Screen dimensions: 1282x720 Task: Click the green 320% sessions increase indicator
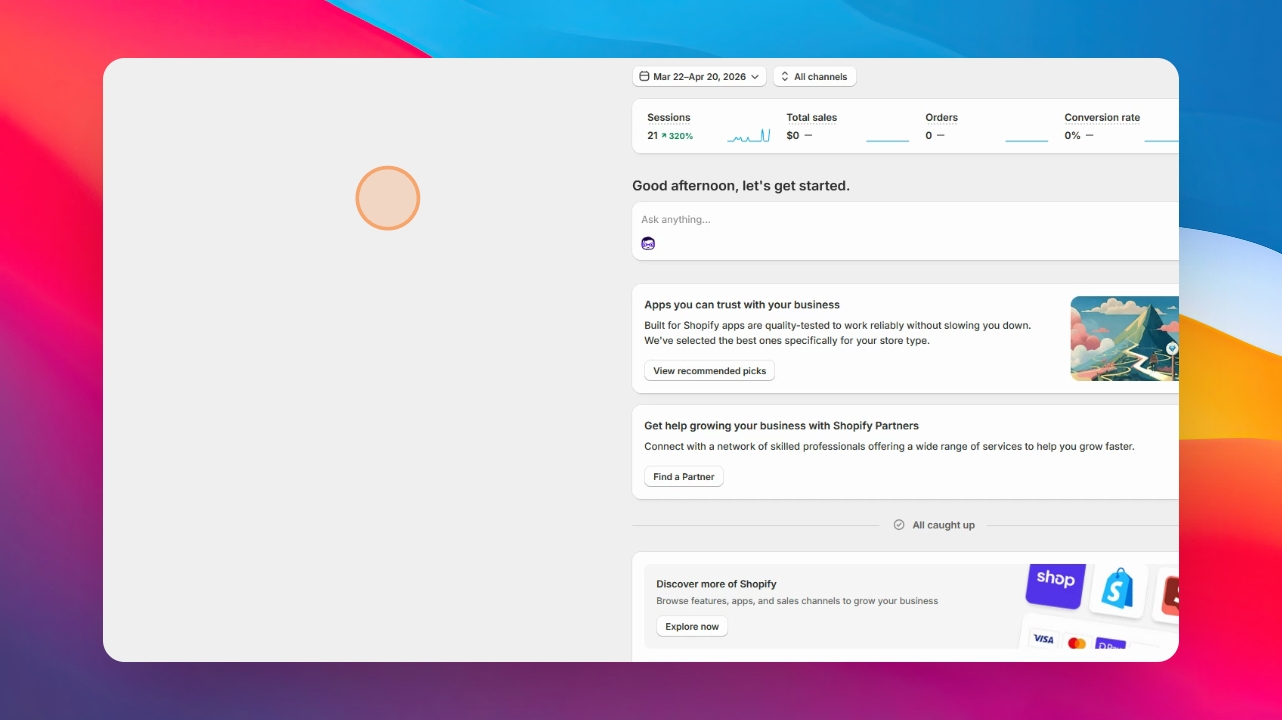[x=677, y=136]
